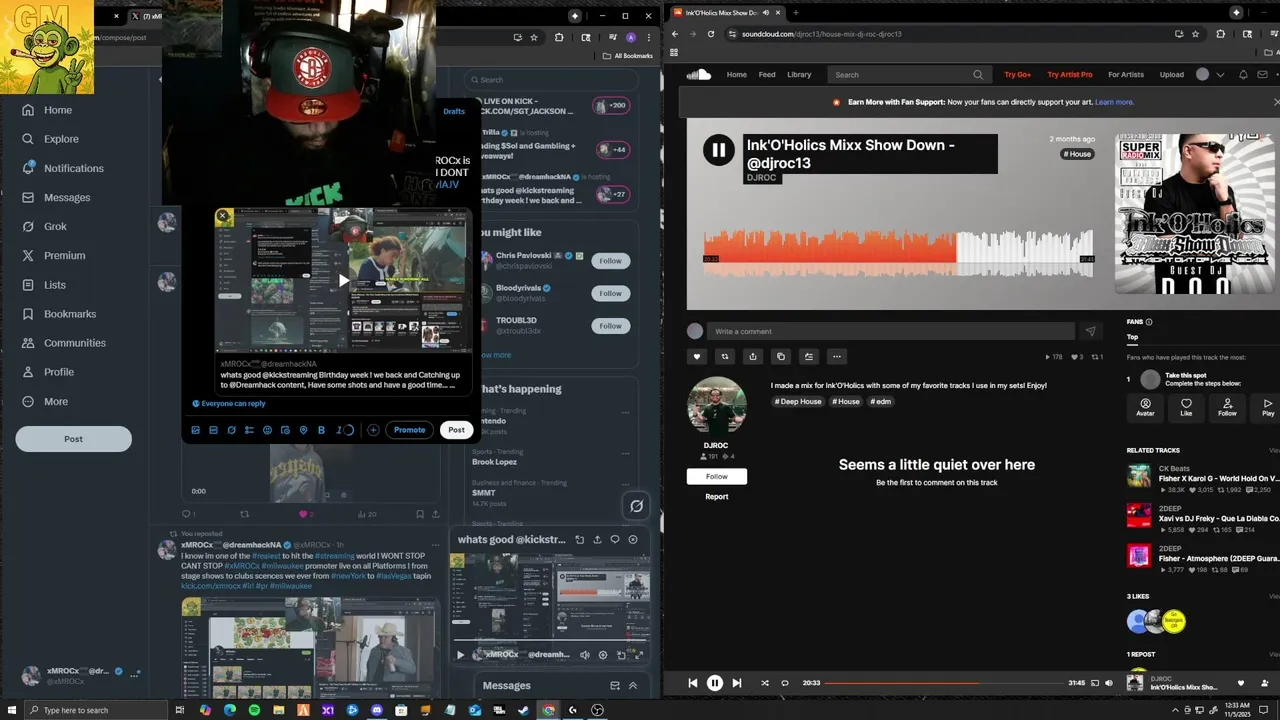Open Communities in the X sidebar
1280x720 pixels.
63,343
